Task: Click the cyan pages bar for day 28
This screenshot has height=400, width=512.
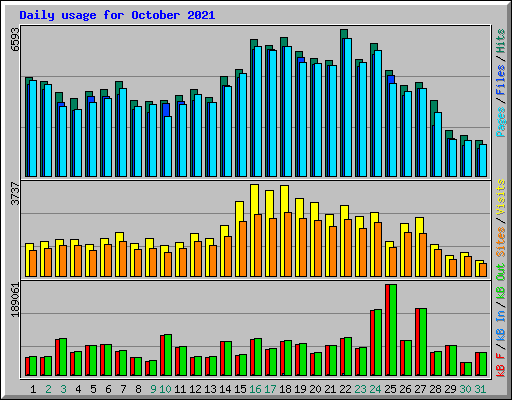Action: pos(438,144)
